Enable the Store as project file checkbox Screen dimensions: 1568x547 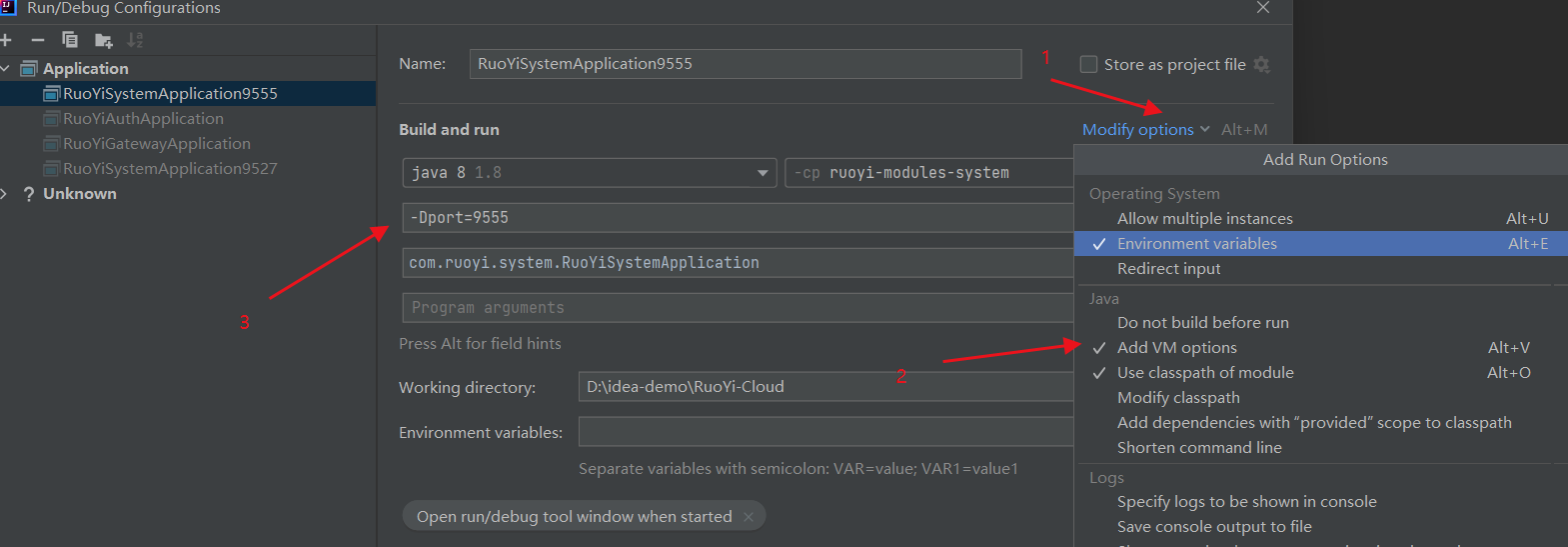pos(1088,64)
